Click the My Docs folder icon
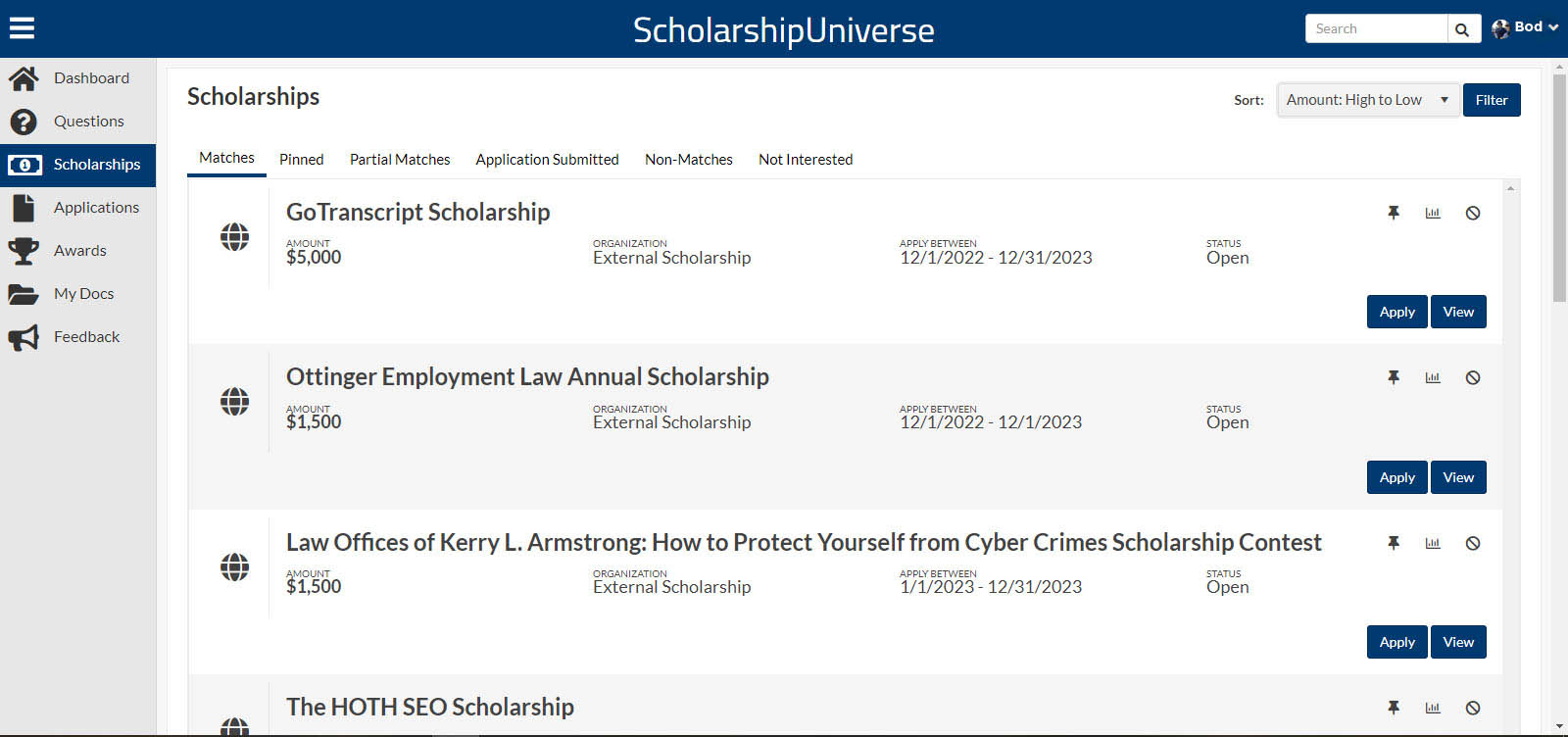 click(x=23, y=294)
